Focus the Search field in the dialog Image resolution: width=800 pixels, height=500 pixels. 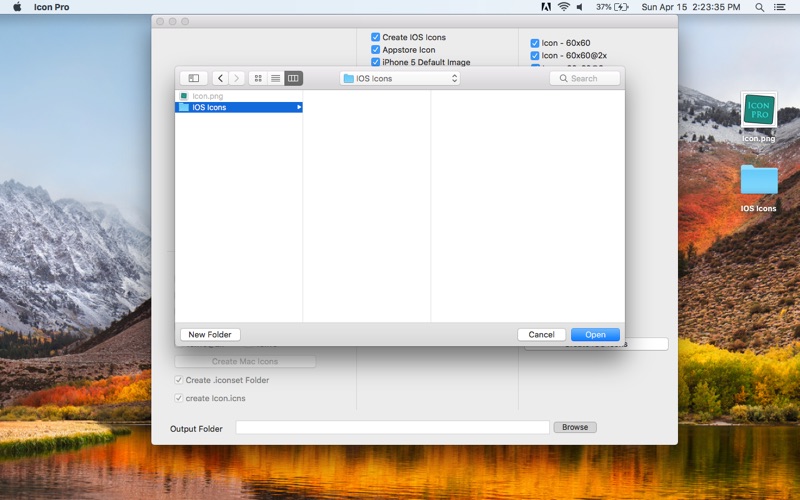tap(585, 78)
